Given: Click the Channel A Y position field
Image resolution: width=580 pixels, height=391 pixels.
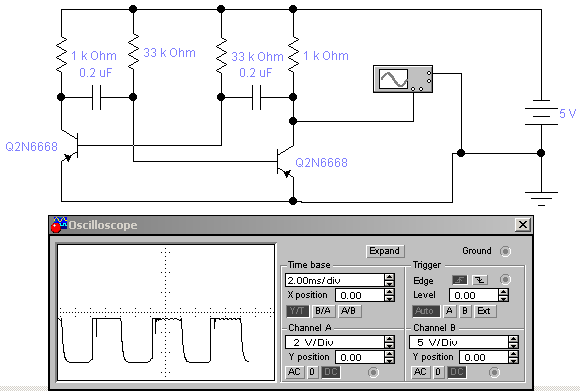Looking at the screenshot, I should (x=360, y=357).
